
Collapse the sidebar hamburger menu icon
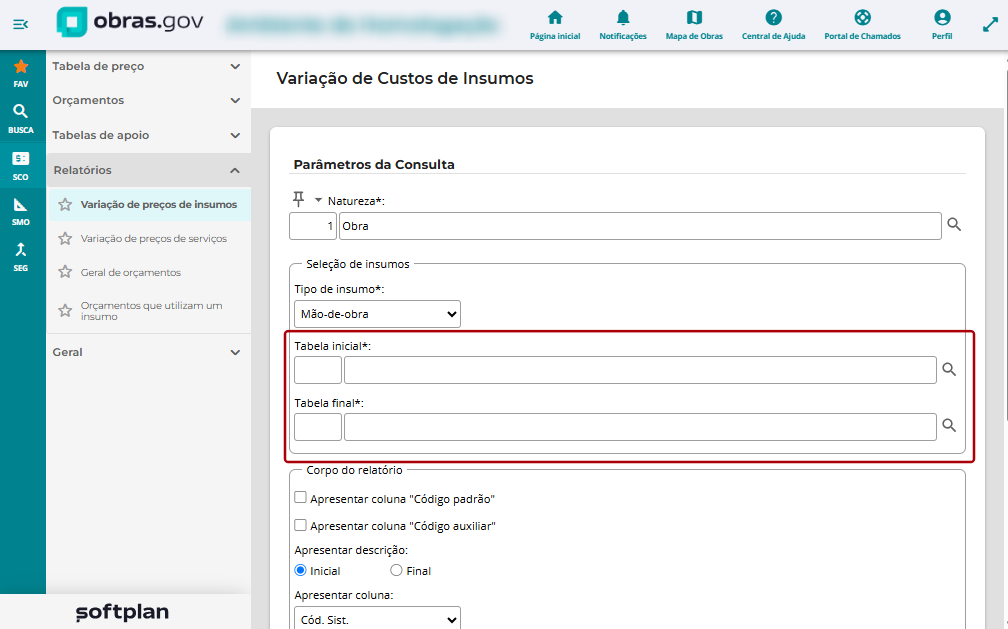[x=21, y=24]
